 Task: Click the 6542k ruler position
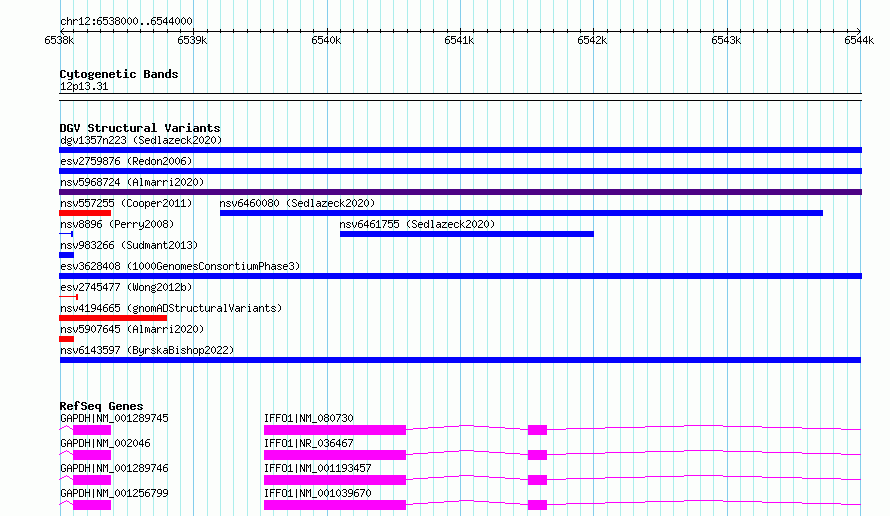(x=592, y=40)
